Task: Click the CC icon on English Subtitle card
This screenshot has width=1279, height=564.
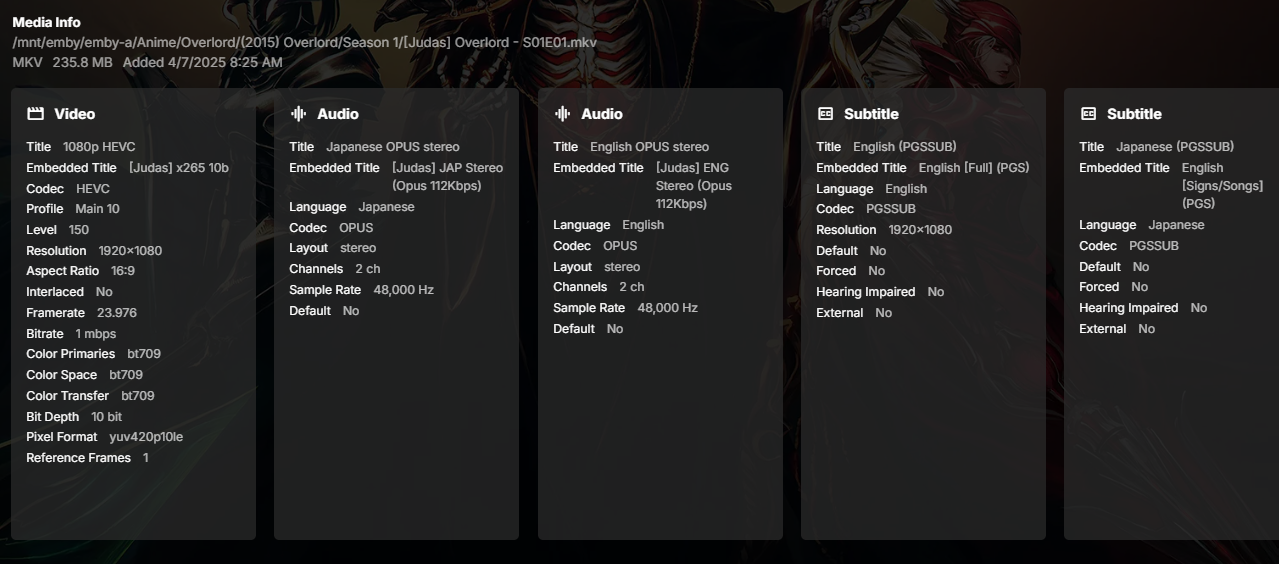Action: [825, 114]
